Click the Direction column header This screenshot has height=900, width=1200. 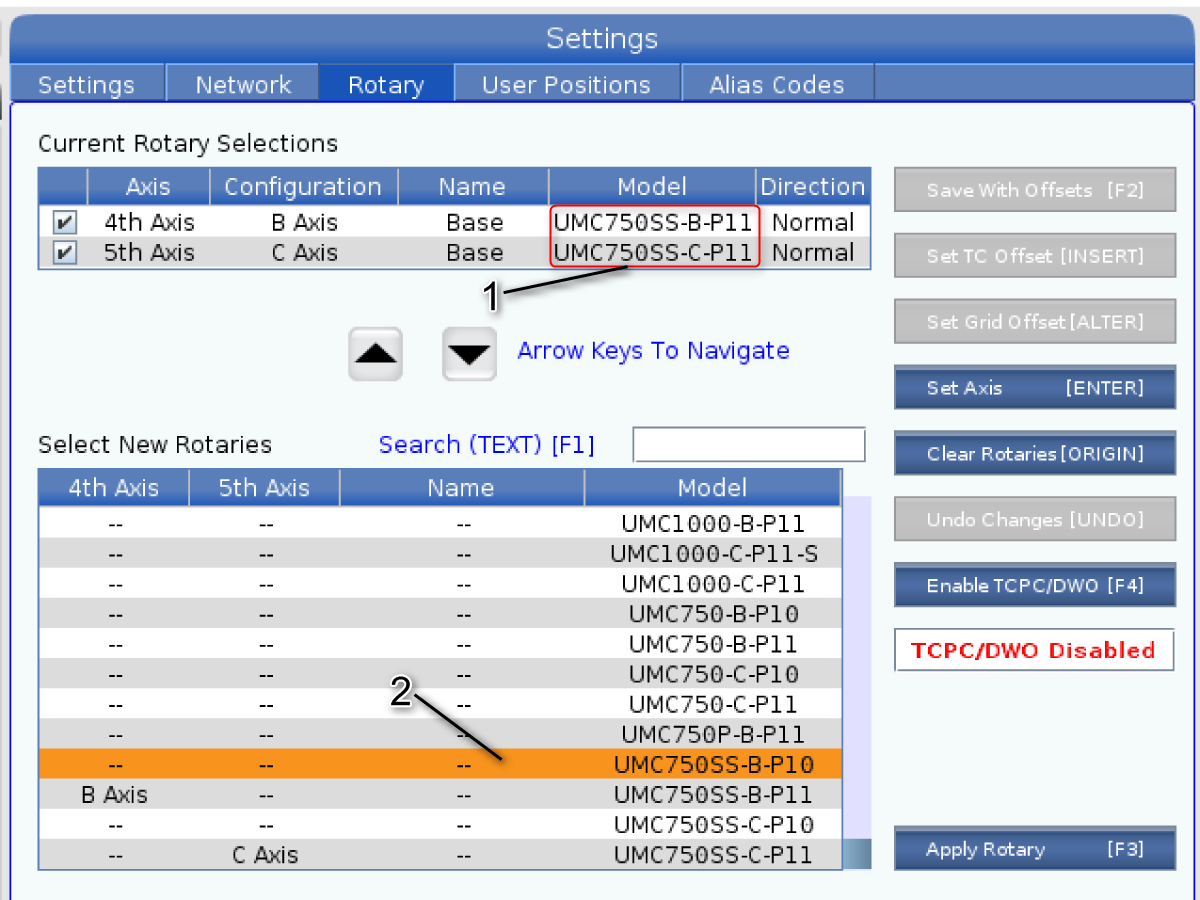(813, 187)
